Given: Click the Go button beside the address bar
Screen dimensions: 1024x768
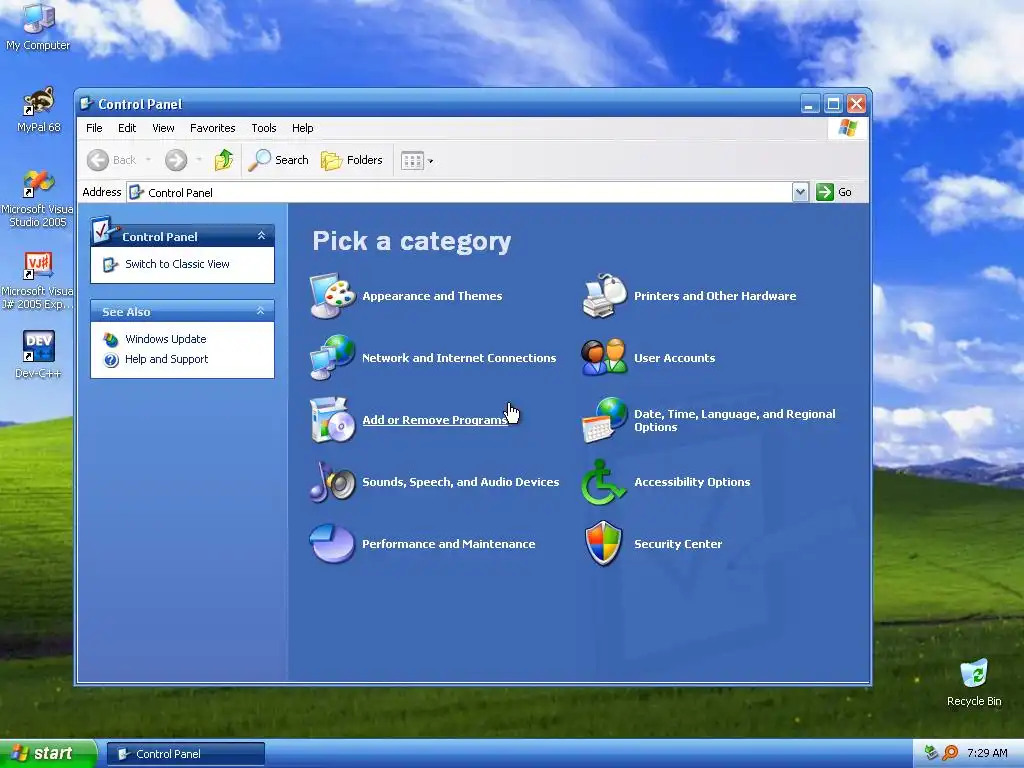Looking at the screenshot, I should tap(834, 192).
